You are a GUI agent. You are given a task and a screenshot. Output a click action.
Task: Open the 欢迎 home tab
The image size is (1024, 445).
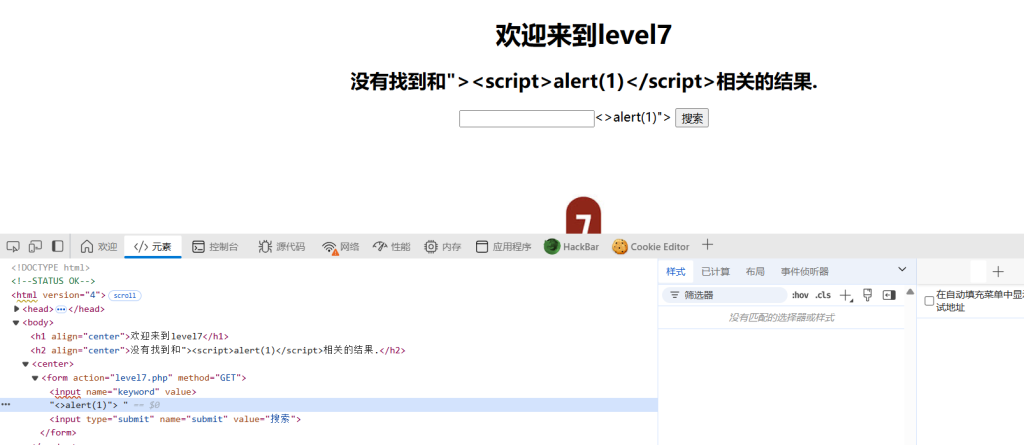[x=99, y=246]
